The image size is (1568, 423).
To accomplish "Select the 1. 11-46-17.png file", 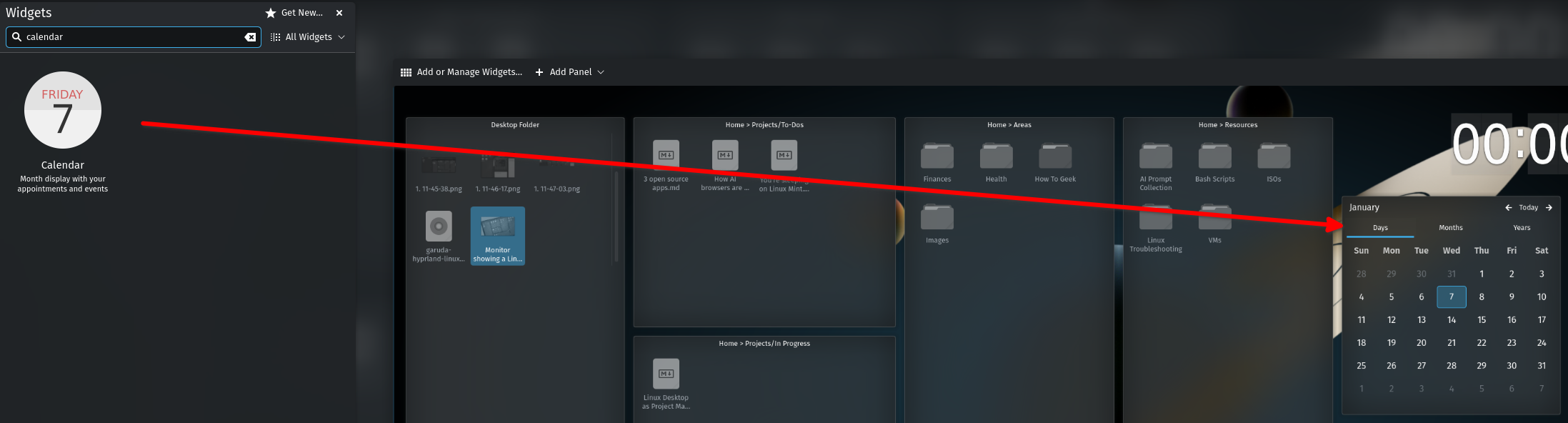I will [x=498, y=174].
